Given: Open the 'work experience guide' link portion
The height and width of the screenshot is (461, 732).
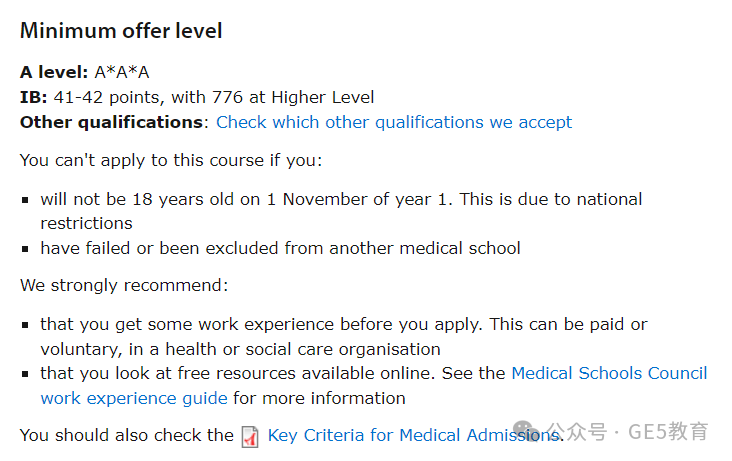Looking at the screenshot, I should coord(134,398).
